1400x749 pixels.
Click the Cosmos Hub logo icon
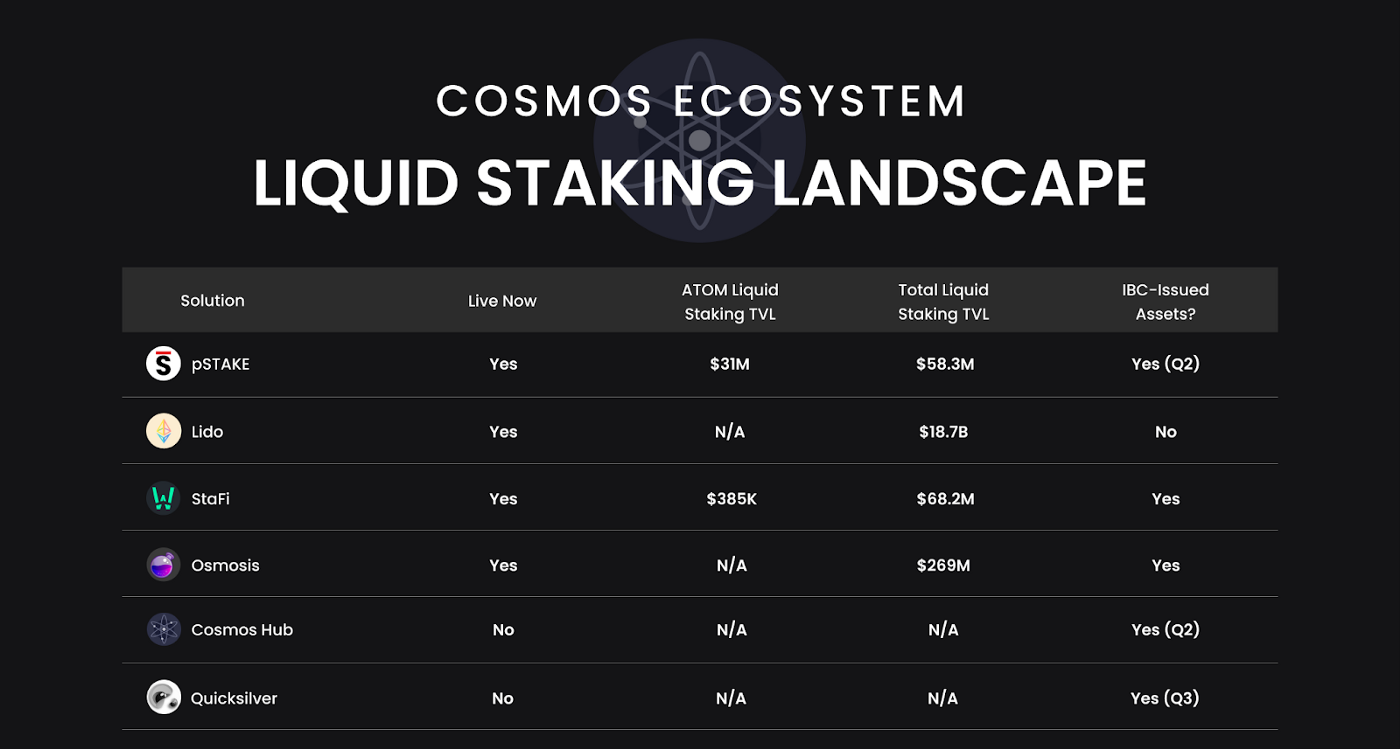click(163, 630)
